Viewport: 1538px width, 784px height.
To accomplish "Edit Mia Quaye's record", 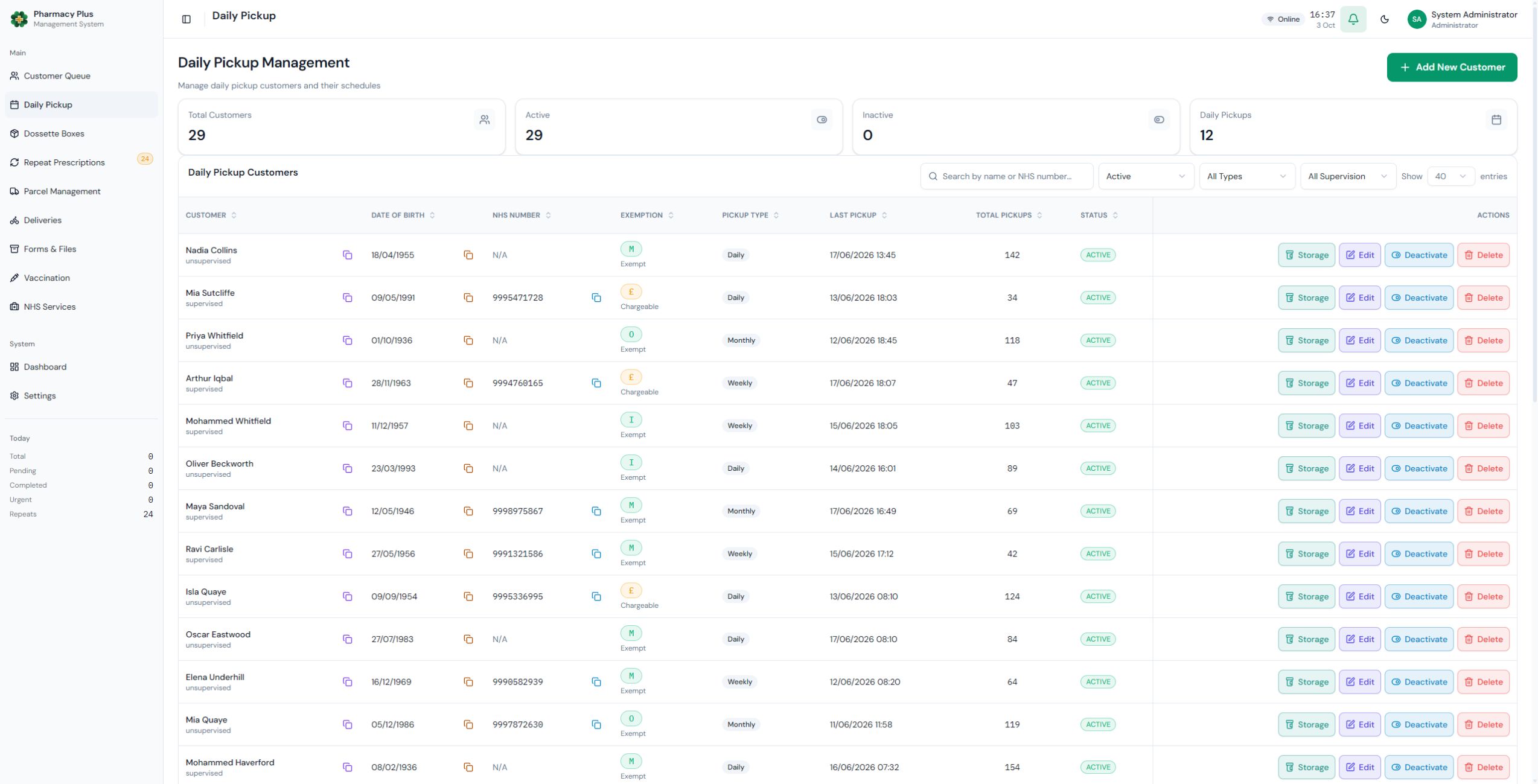I will pos(1359,725).
